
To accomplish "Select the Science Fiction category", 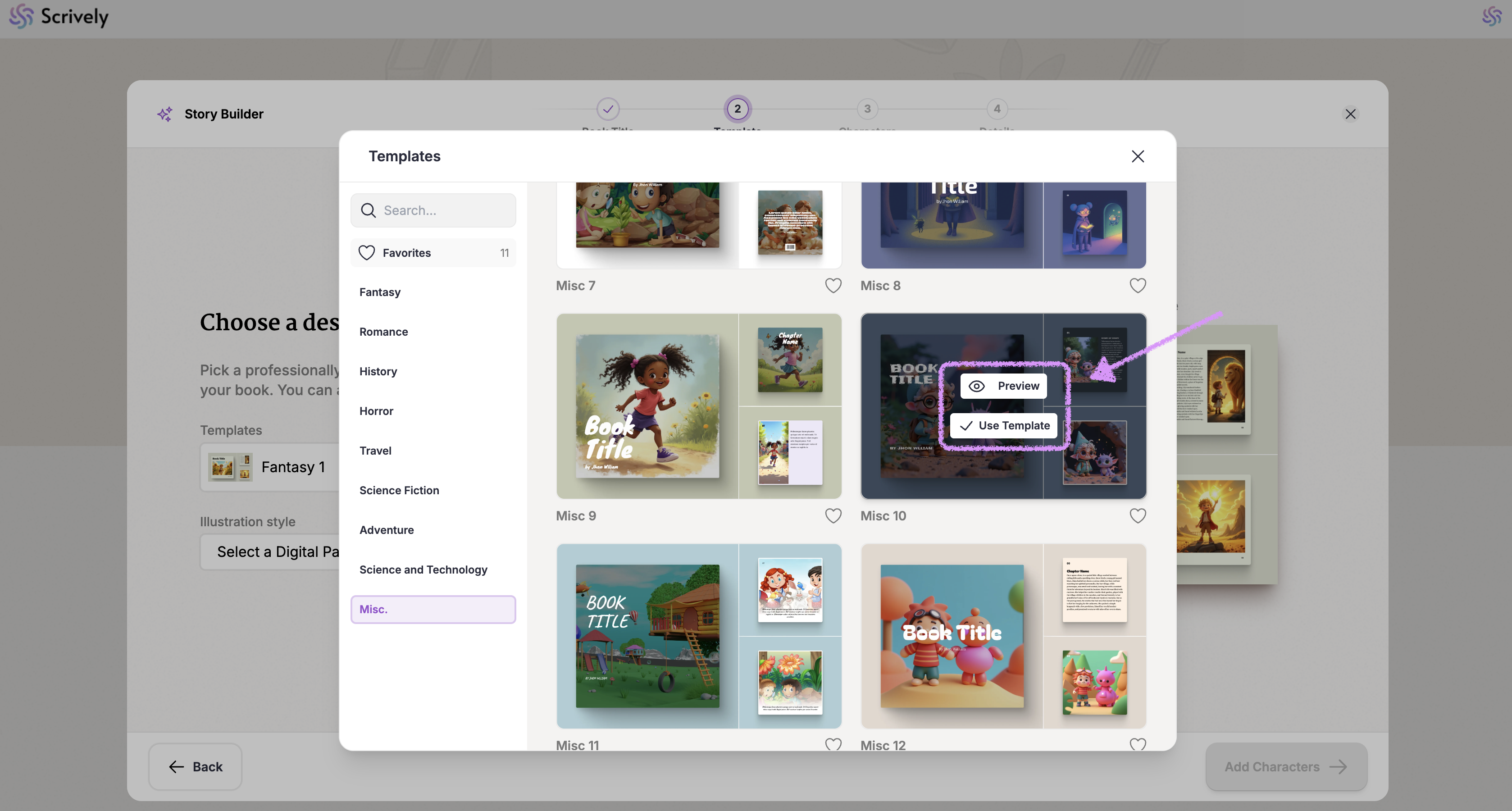I will pyautogui.click(x=399, y=491).
